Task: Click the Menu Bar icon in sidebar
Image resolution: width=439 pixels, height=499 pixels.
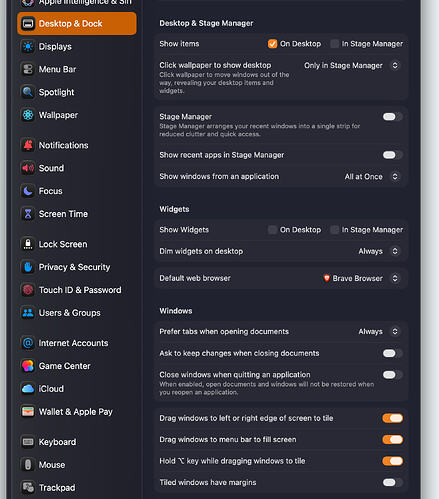Action: pyautogui.click(x=28, y=69)
